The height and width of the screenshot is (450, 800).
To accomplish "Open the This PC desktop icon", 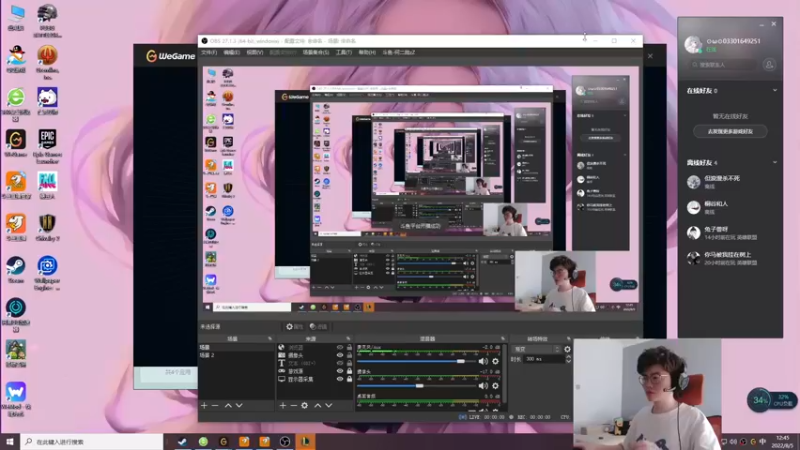I will click(x=16, y=17).
